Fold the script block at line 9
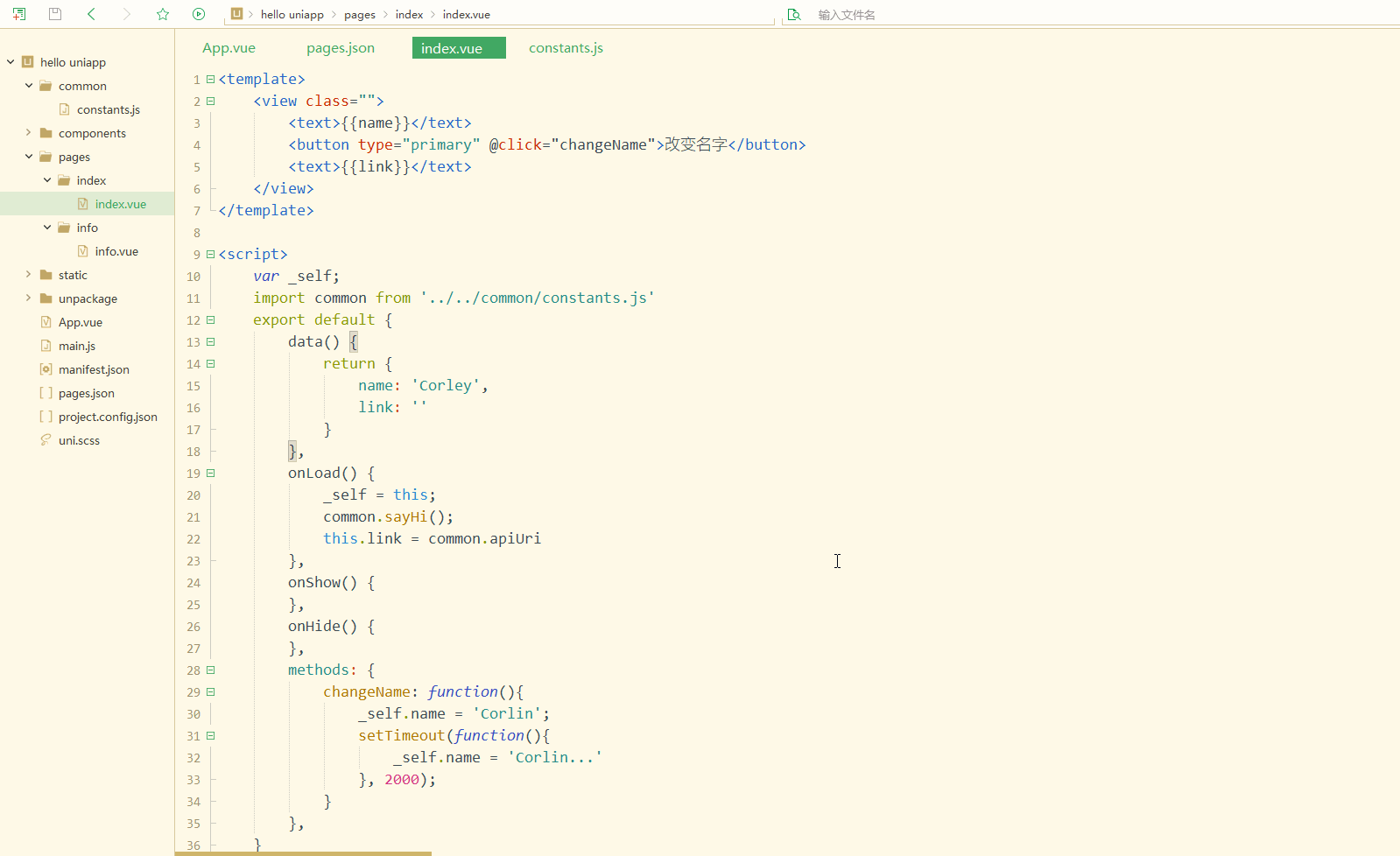1400x856 pixels. pos(210,254)
